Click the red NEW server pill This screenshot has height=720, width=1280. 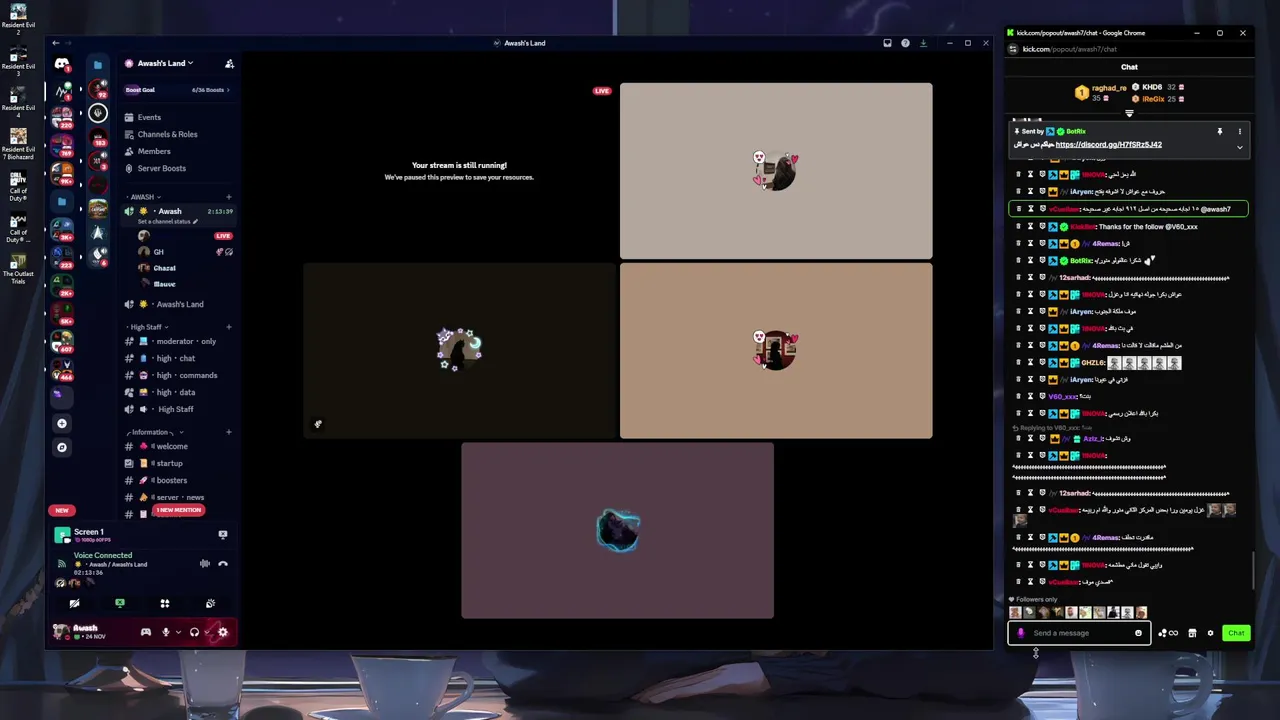coord(62,510)
